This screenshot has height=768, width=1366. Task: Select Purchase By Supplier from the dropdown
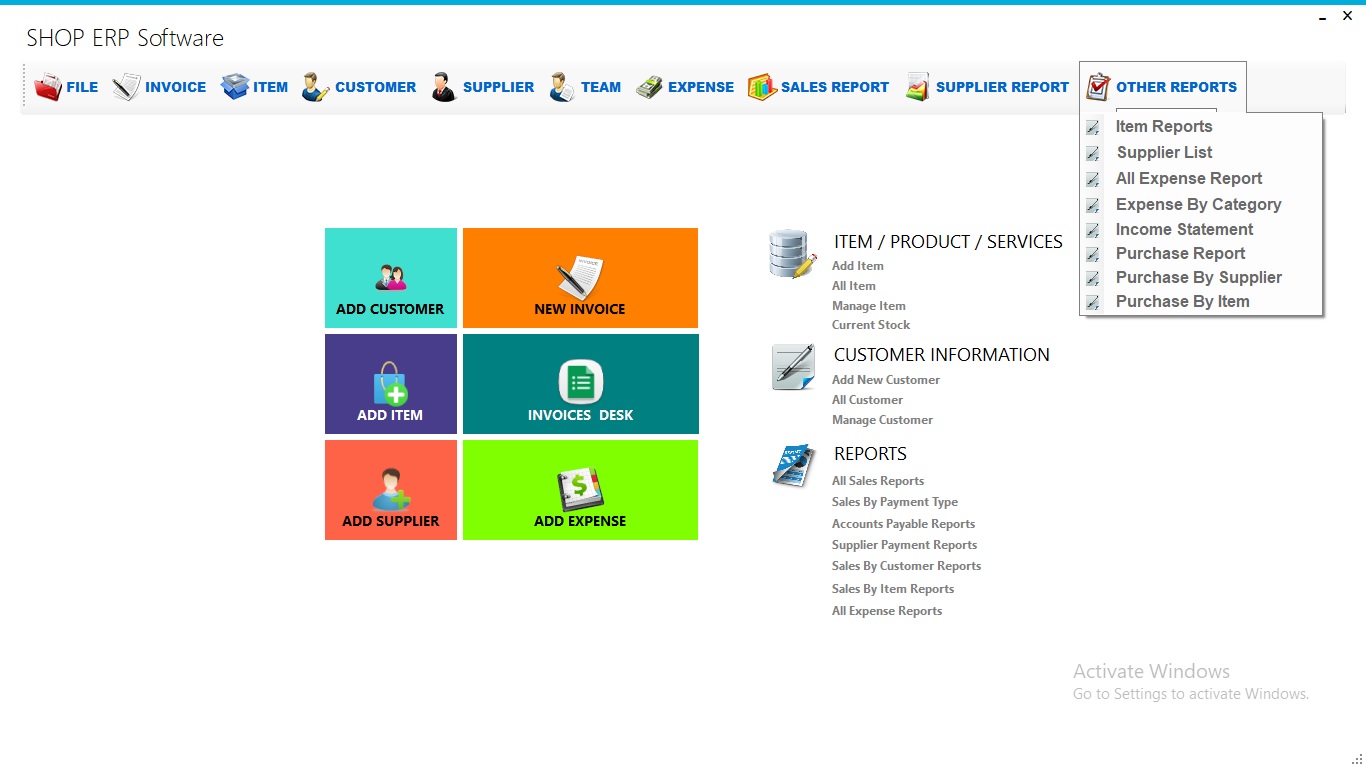point(1198,277)
